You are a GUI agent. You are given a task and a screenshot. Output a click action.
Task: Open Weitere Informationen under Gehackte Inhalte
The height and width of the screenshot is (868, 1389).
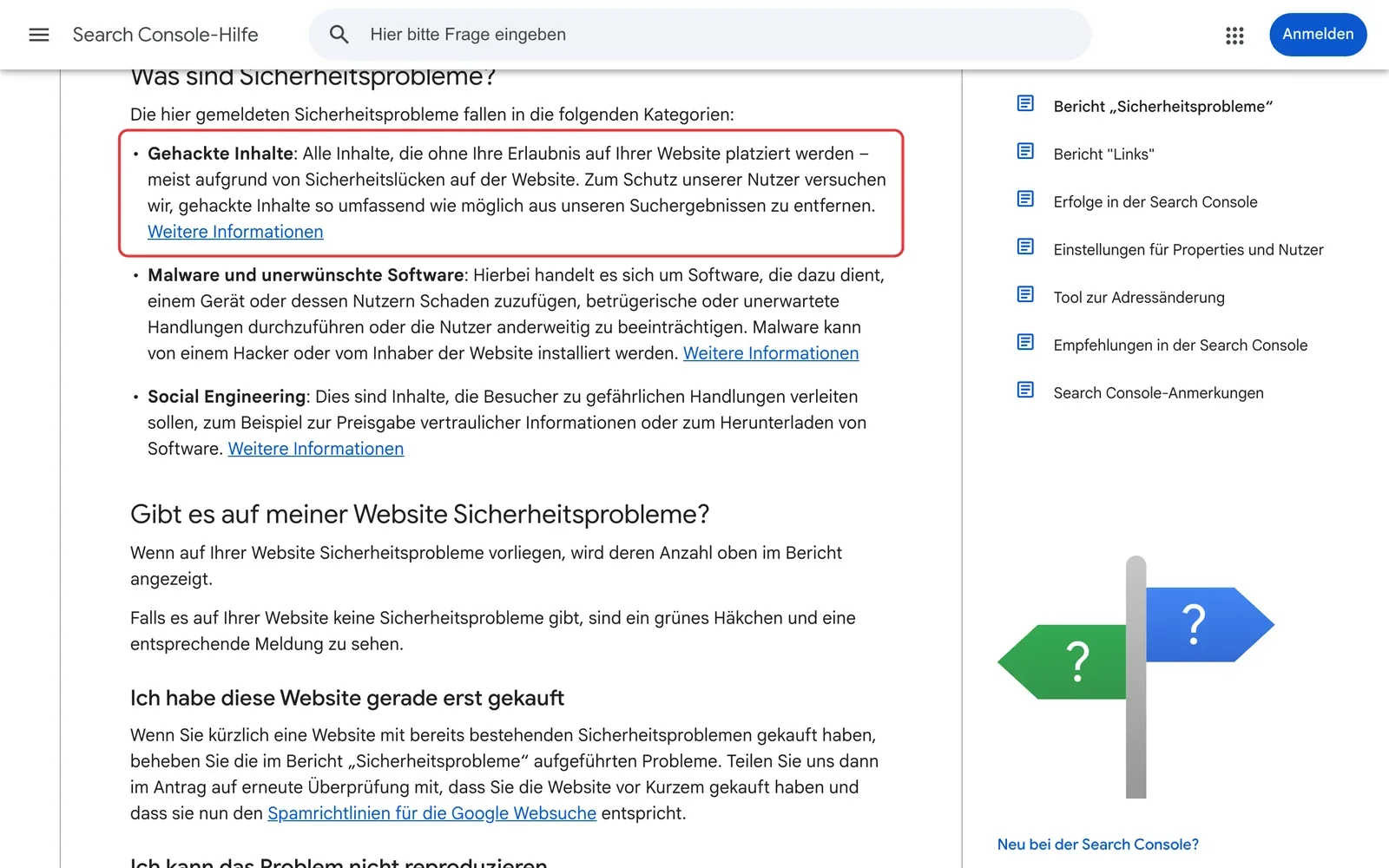point(235,232)
